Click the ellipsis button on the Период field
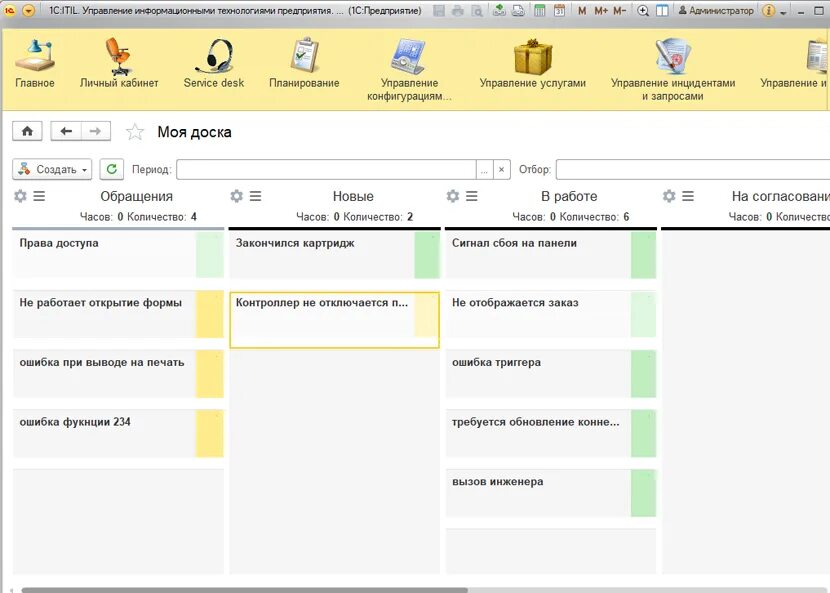Screen dimensions: 830x593 484,169
